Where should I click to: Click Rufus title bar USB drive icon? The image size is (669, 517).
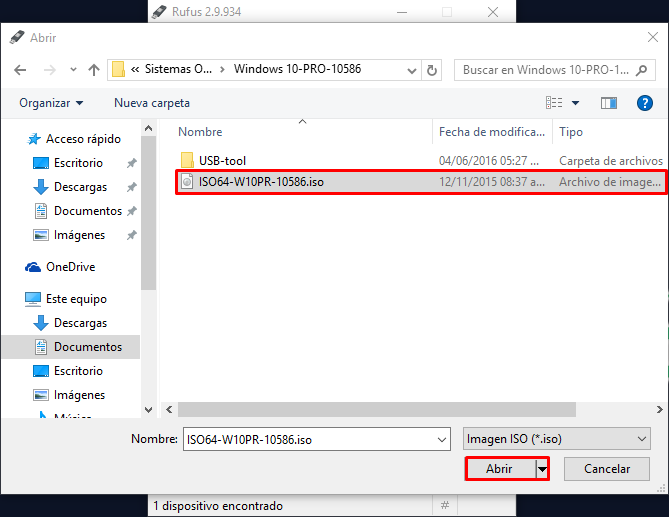pos(159,12)
